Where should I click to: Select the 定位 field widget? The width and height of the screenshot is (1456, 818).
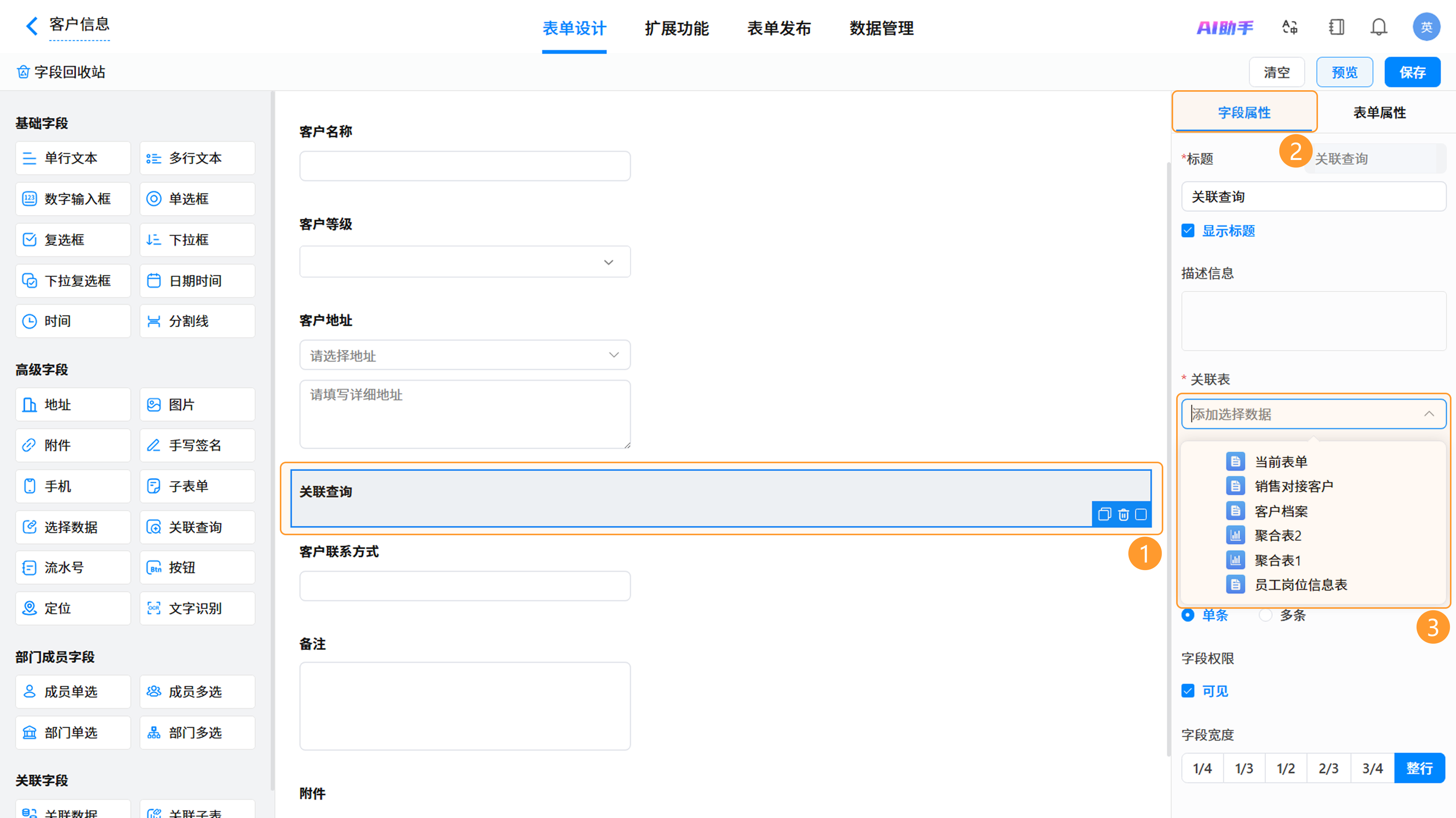pos(73,608)
